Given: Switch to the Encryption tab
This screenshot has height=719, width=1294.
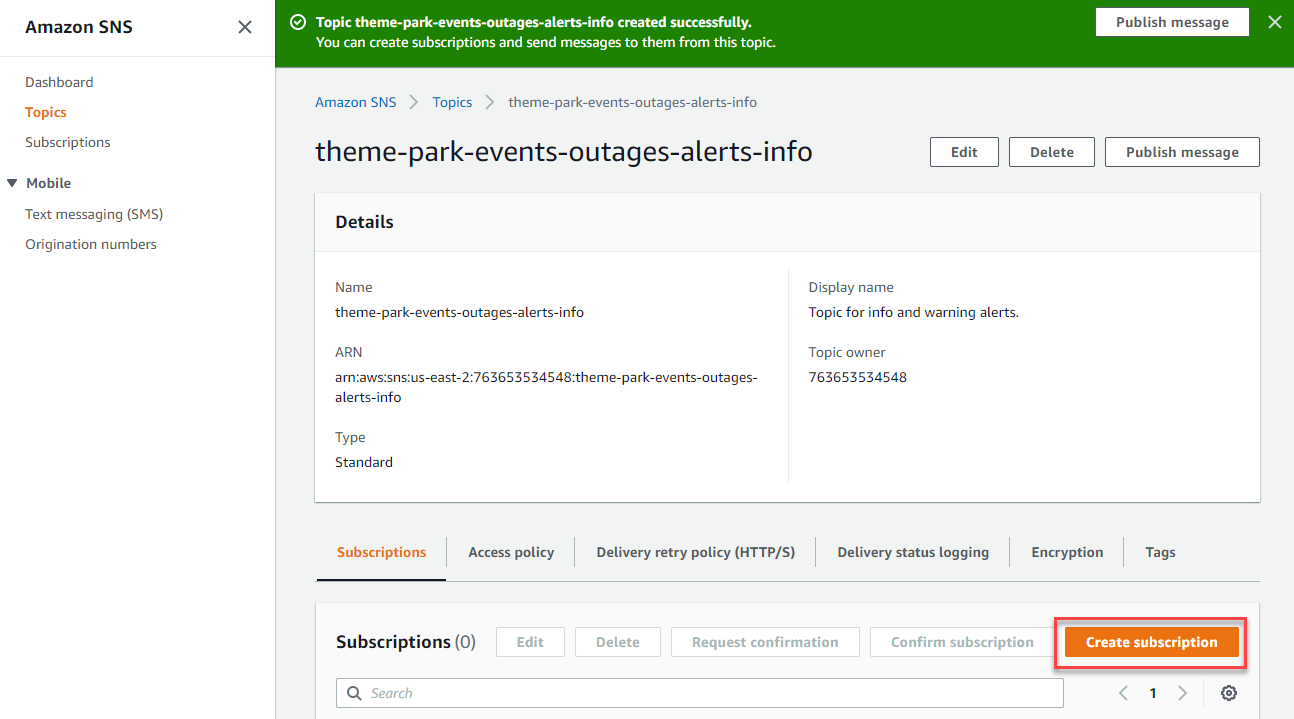Looking at the screenshot, I should [1067, 552].
